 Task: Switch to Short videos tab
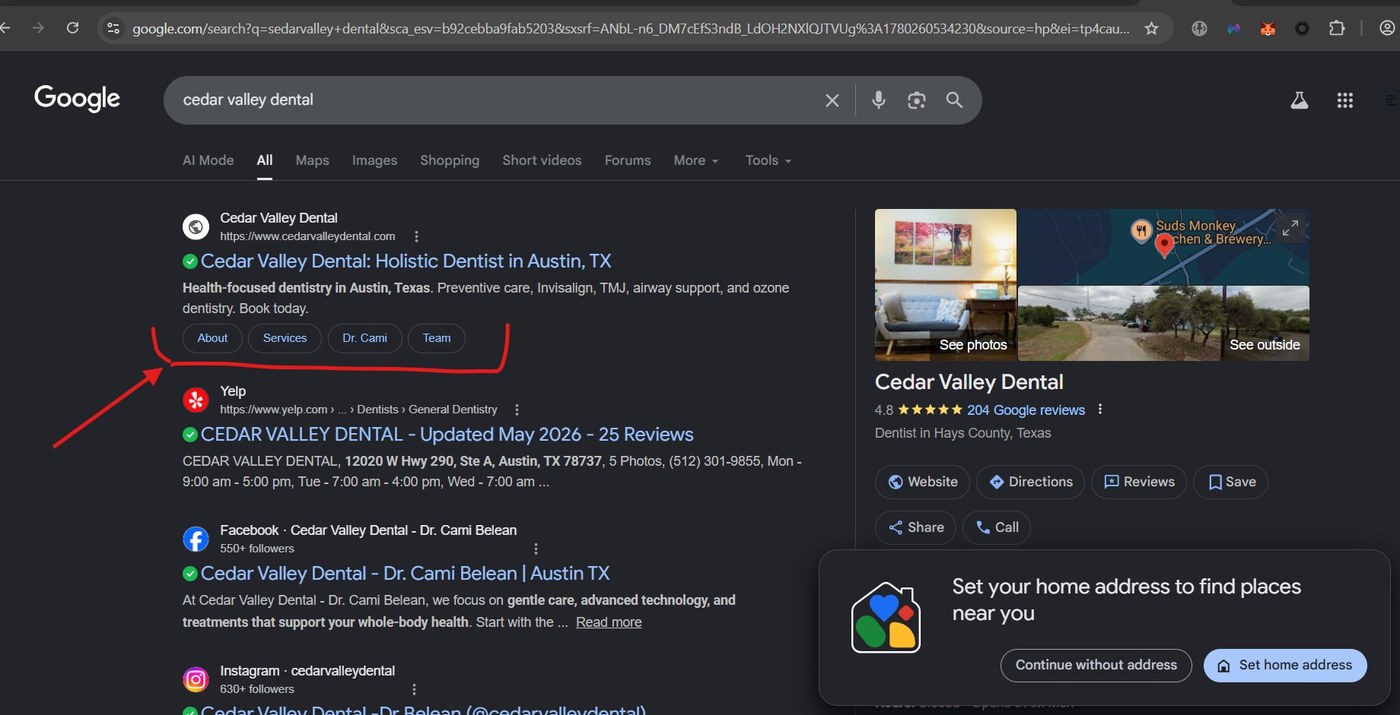(x=542, y=160)
